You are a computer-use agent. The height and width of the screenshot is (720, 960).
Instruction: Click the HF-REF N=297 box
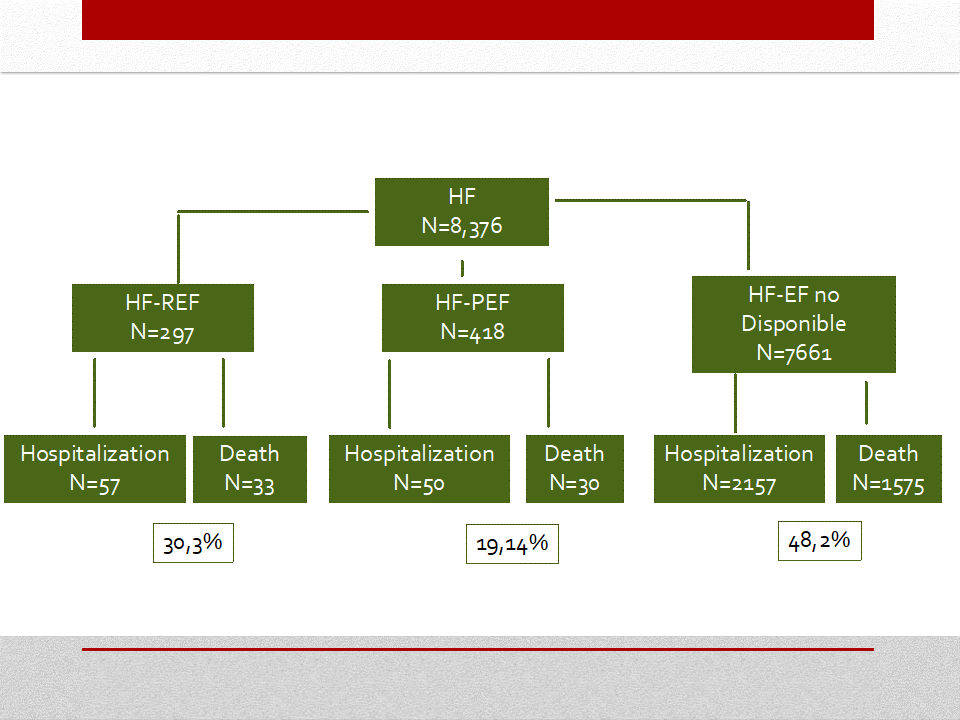coord(163,318)
